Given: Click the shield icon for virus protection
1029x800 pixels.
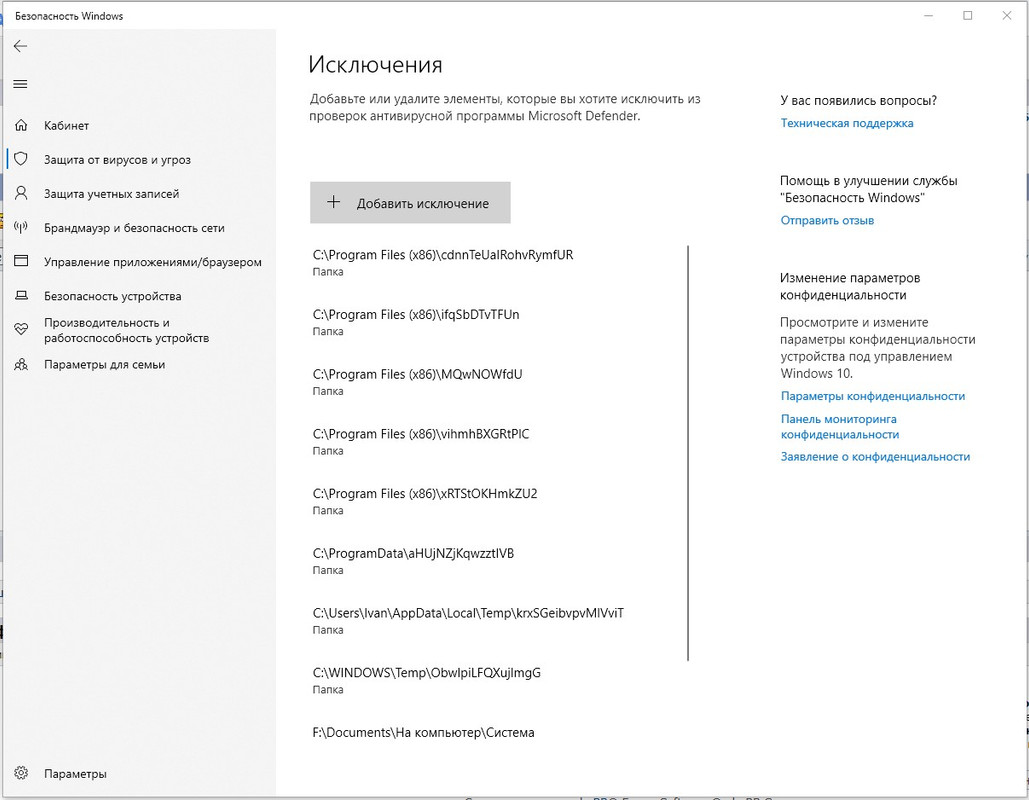Looking at the screenshot, I should 21,159.
